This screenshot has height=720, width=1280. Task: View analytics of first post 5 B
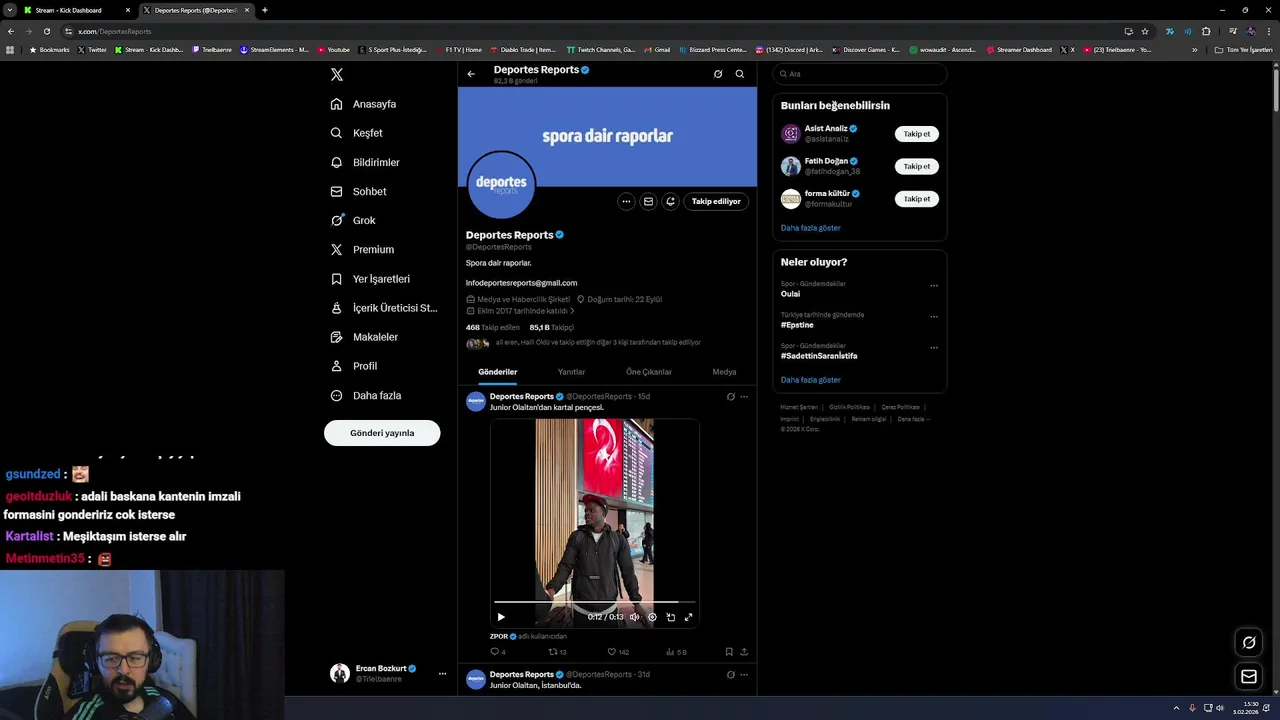pos(676,652)
